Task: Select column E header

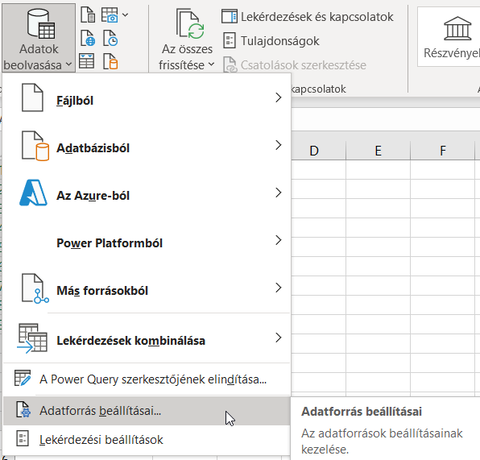Action: click(x=378, y=151)
